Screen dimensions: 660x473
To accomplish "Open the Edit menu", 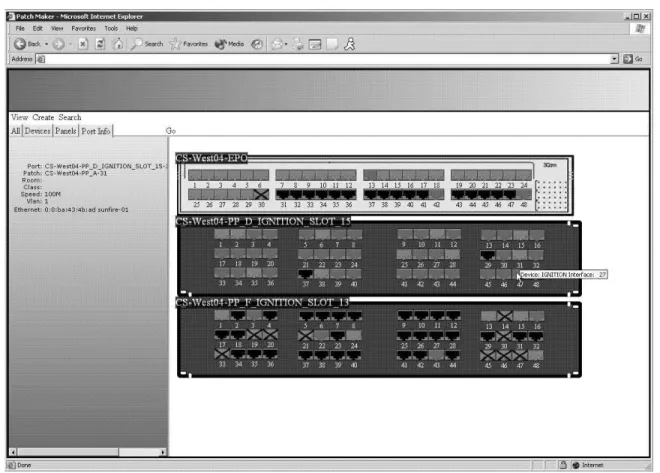I will click(x=38, y=28).
